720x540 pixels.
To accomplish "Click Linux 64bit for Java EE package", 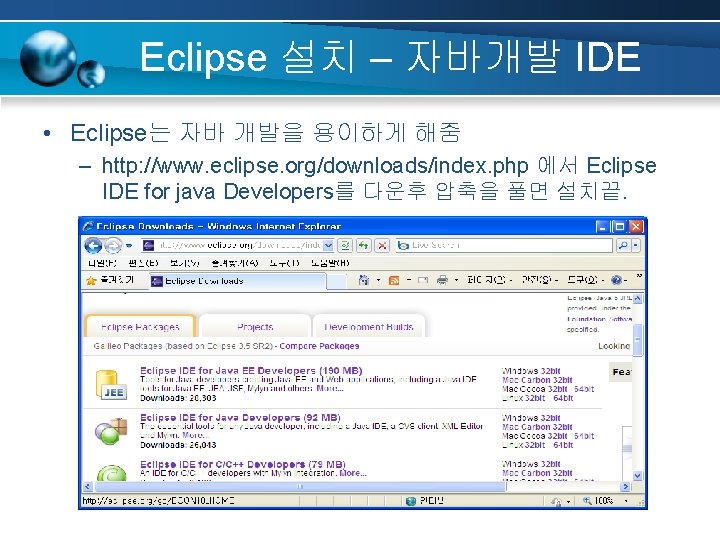I will 563,398.
